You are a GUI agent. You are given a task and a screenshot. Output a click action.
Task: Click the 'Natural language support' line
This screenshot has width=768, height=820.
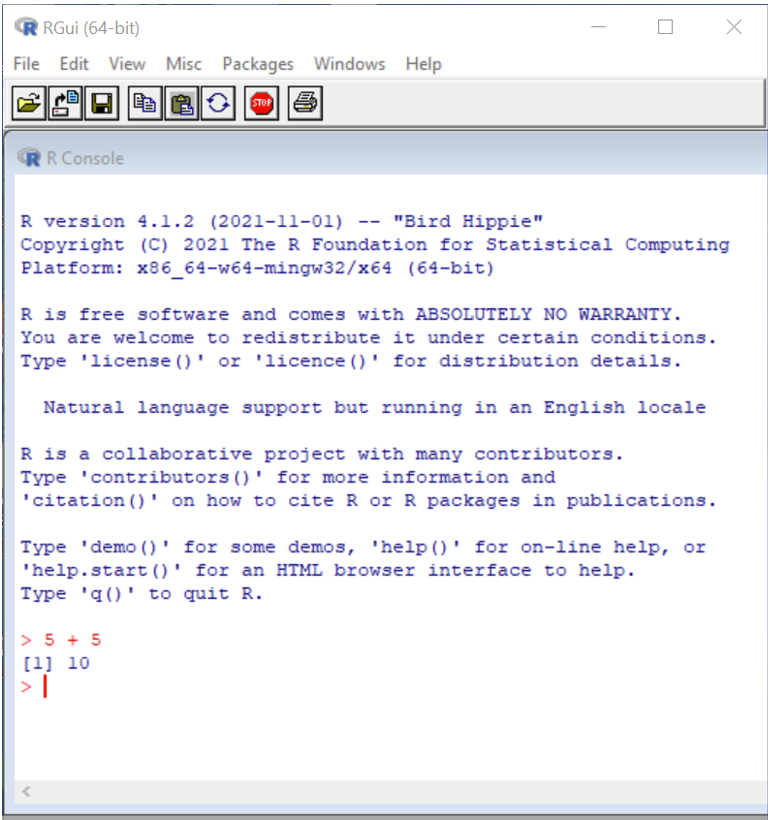(x=374, y=407)
